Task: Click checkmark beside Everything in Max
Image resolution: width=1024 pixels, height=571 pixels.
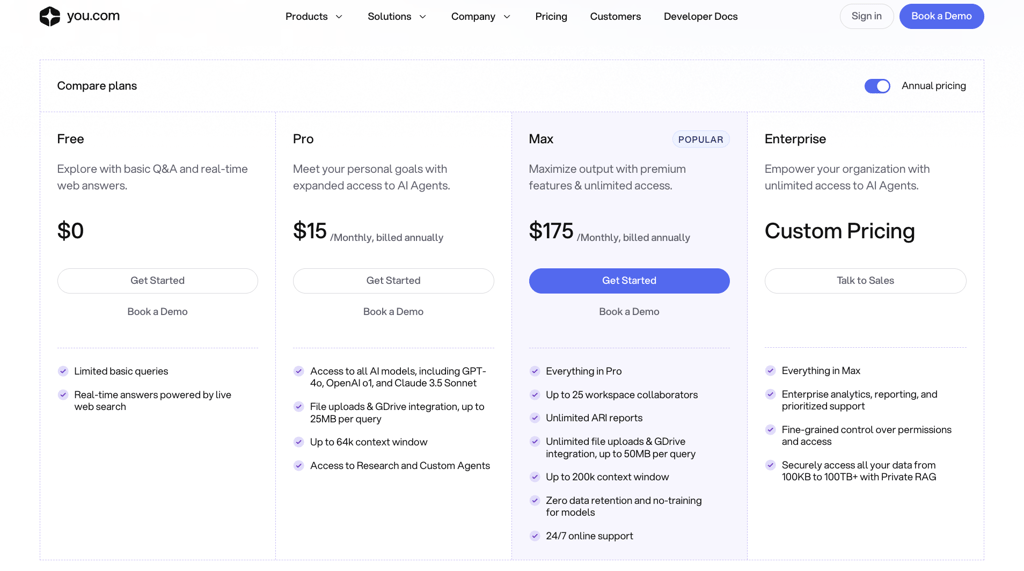Action: click(x=770, y=370)
